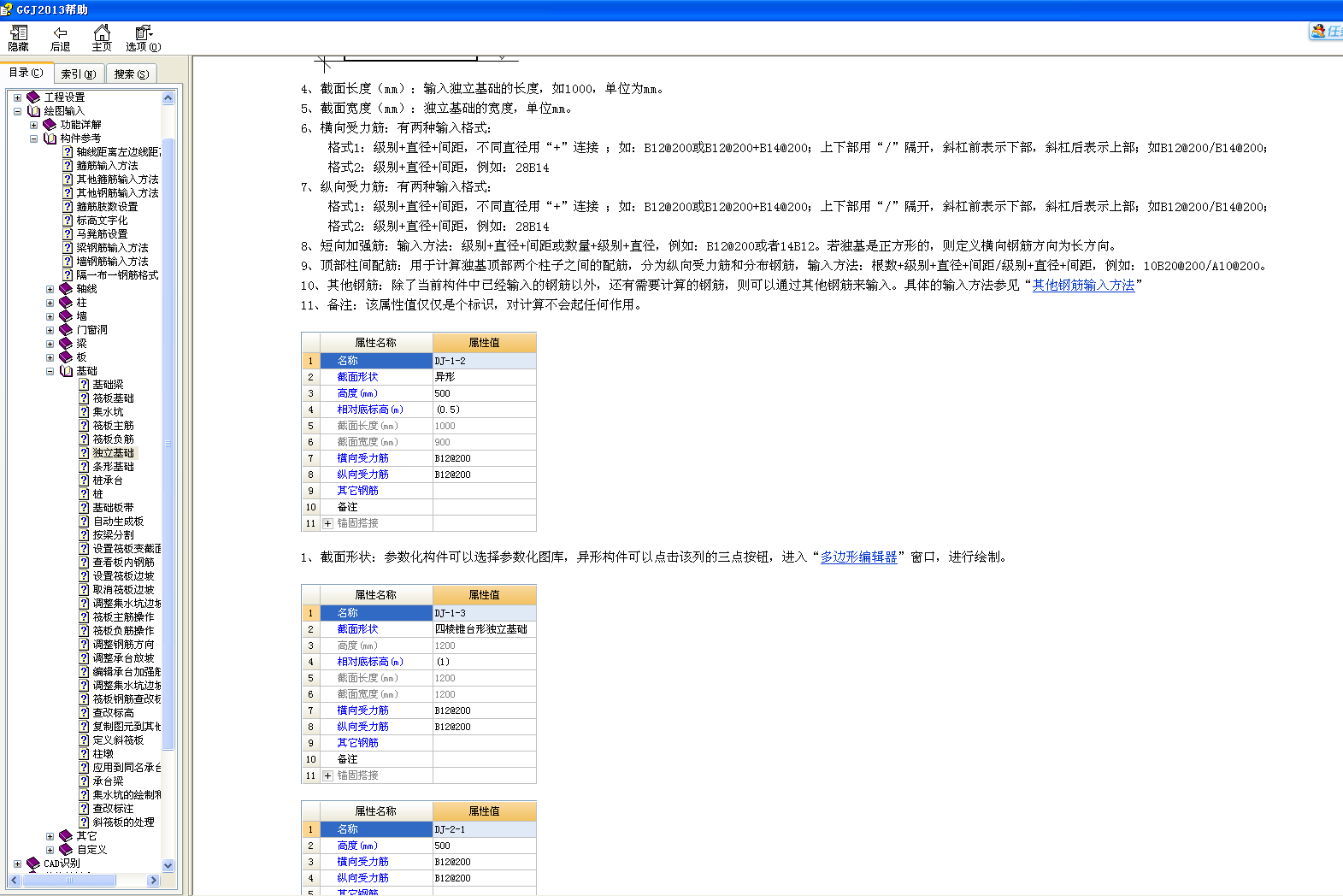Open the 梁钢筋输入方法 topic

(113, 248)
